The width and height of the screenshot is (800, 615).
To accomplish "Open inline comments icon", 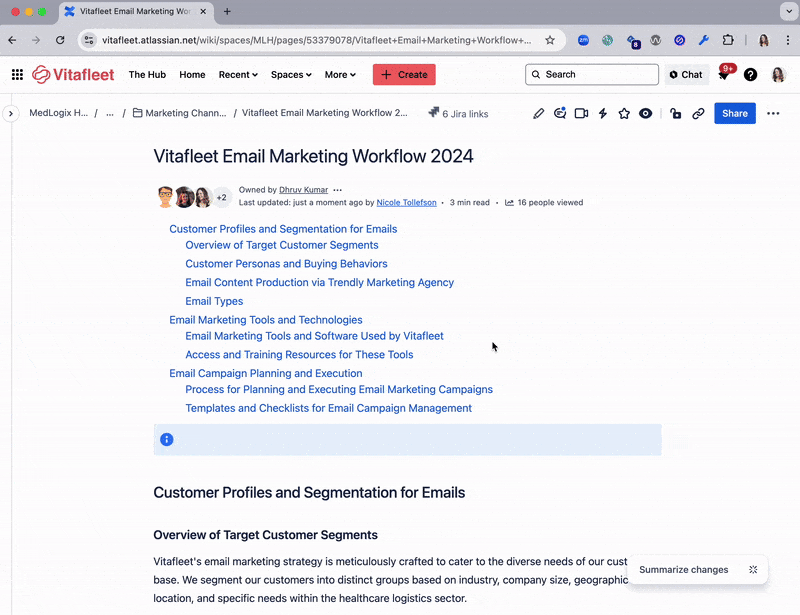I will pyautogui.click(x=560, y=113).
